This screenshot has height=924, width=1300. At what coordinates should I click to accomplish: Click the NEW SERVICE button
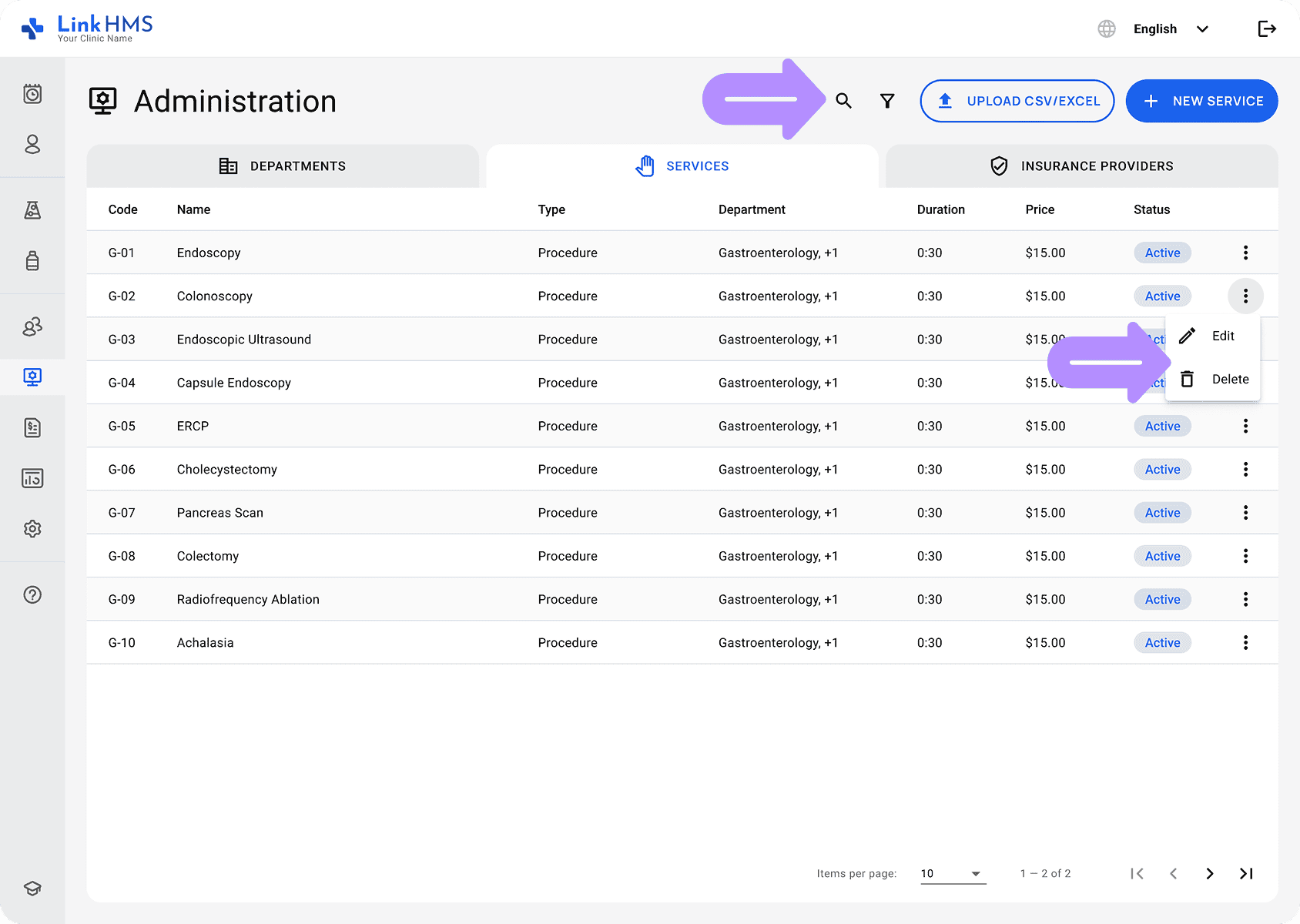pyautogui.click(x=1201, y=101)
